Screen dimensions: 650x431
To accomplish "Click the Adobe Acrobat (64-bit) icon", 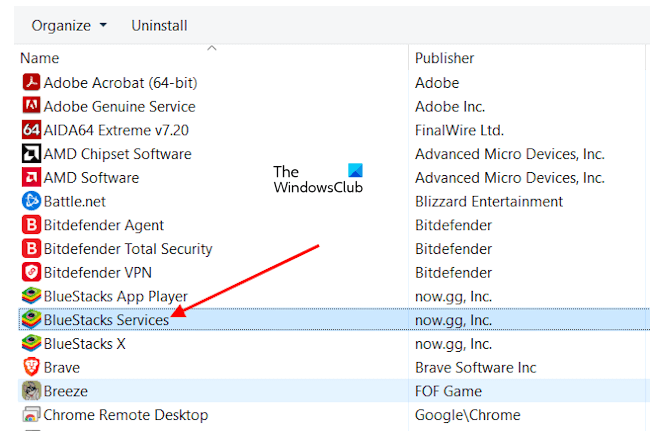I will pyautogui.click(x=30, y=83).
